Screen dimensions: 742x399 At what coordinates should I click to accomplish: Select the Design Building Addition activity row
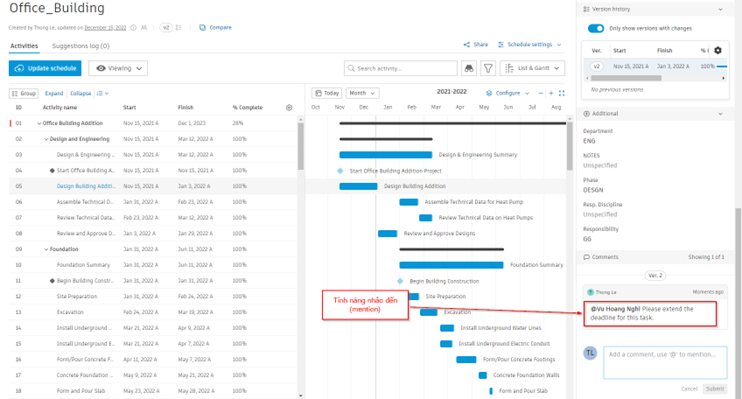click(153, 186)
